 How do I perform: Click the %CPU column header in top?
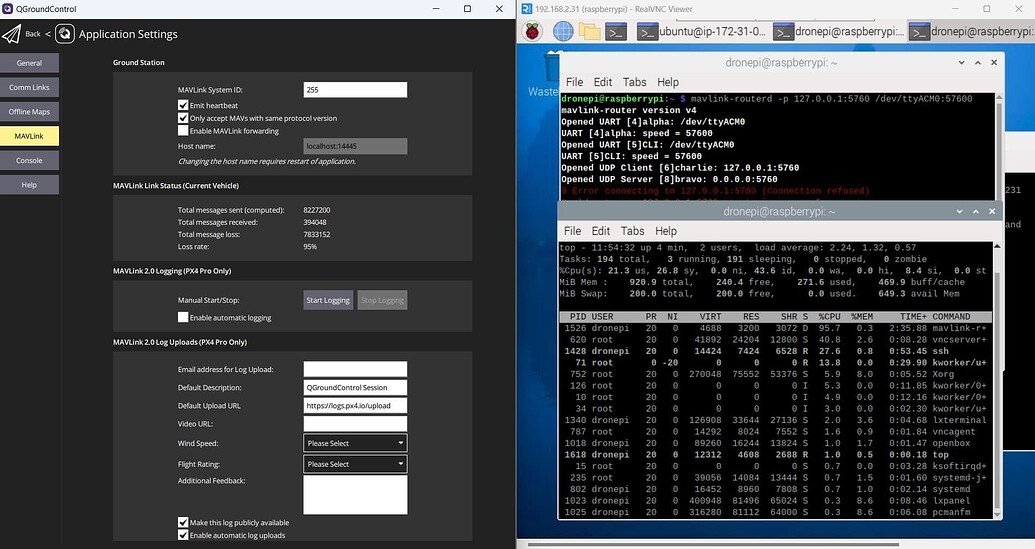(x=829, y=317)
